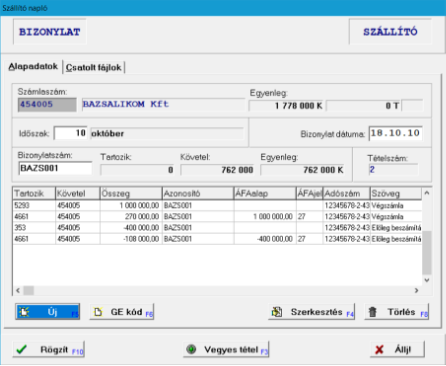Open the Csatolt fájlok tab
The image size is (446, 366).
coord(94,68)
